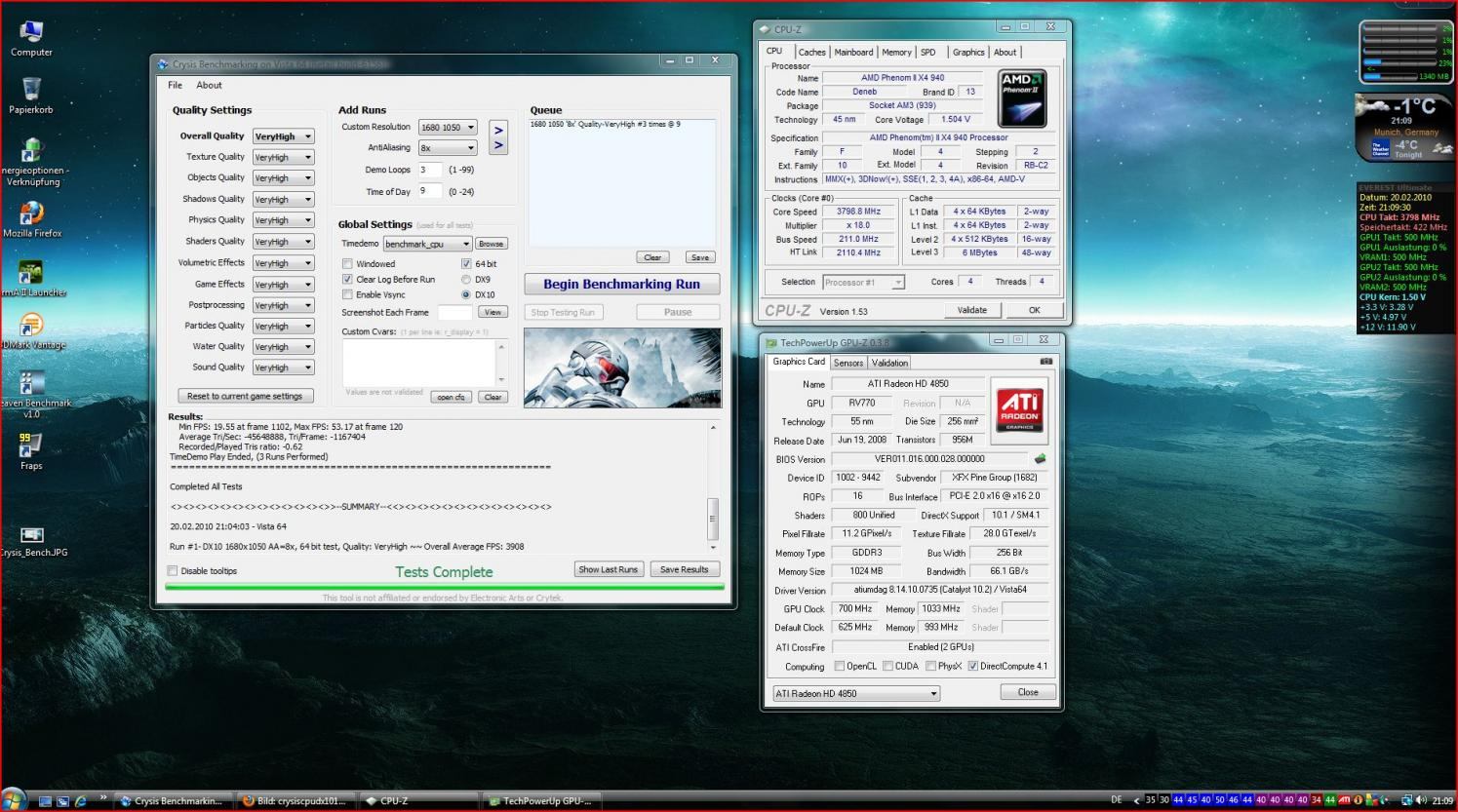Switch to the Caches tab in CPU-Z

pyautogui.click(x=811, y=53)
